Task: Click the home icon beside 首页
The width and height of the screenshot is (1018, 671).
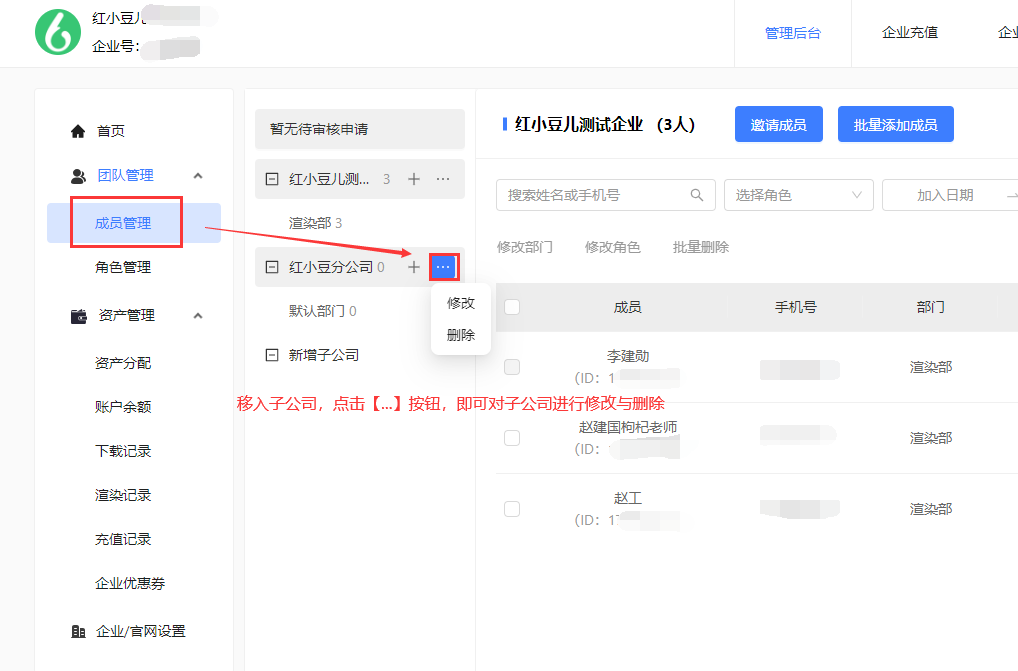Action: click(x=78, y=132)
